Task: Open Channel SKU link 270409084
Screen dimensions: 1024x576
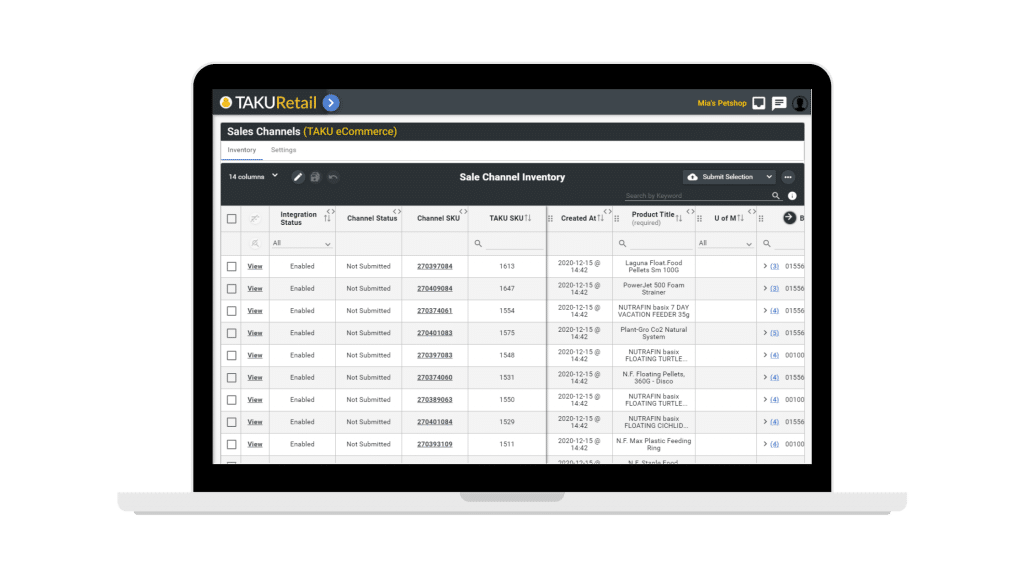Action: 435,289
